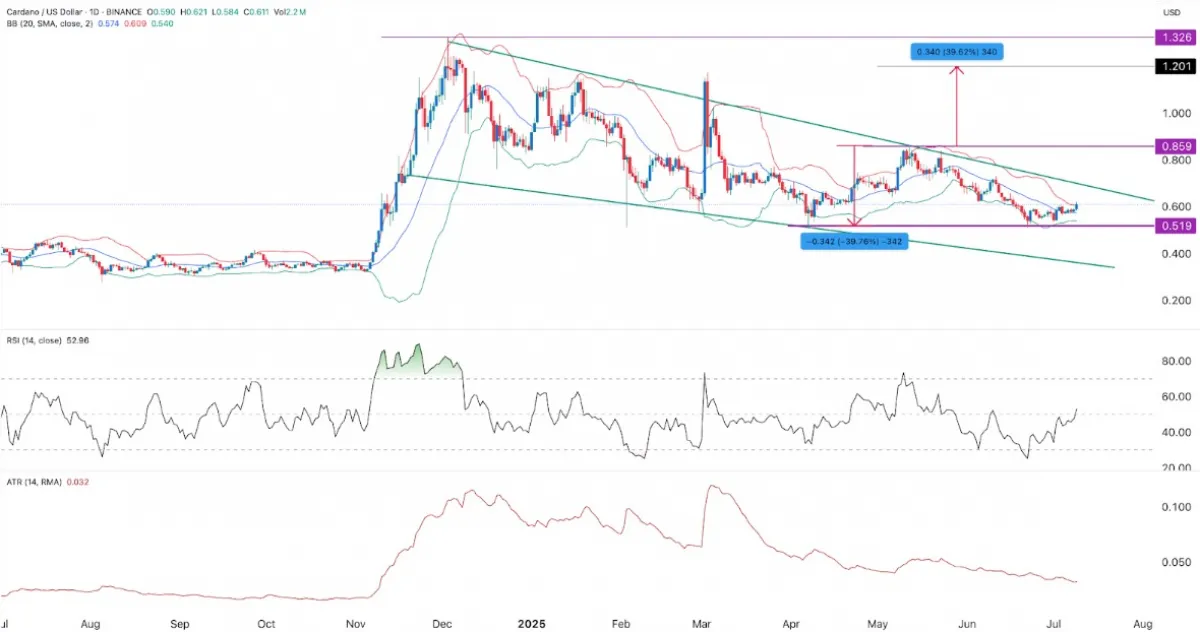The width and height of the screenshot is (1200, 632).
Task: Click the 52.96 RSI current value
Action: [x=77, y=339]
